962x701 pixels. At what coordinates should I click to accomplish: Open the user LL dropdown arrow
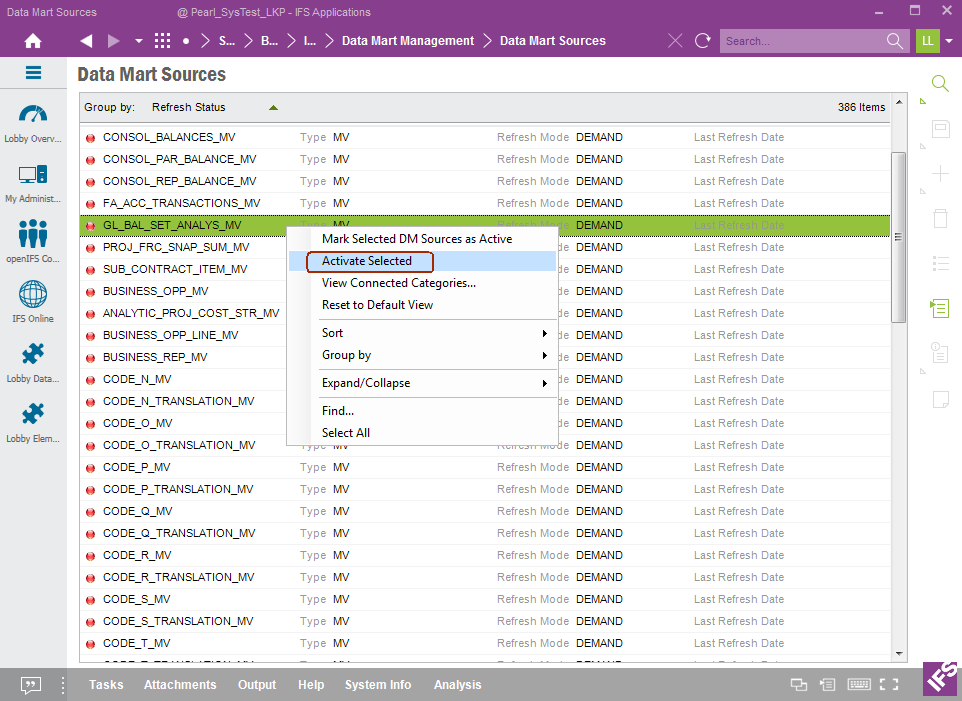(949, 41)
